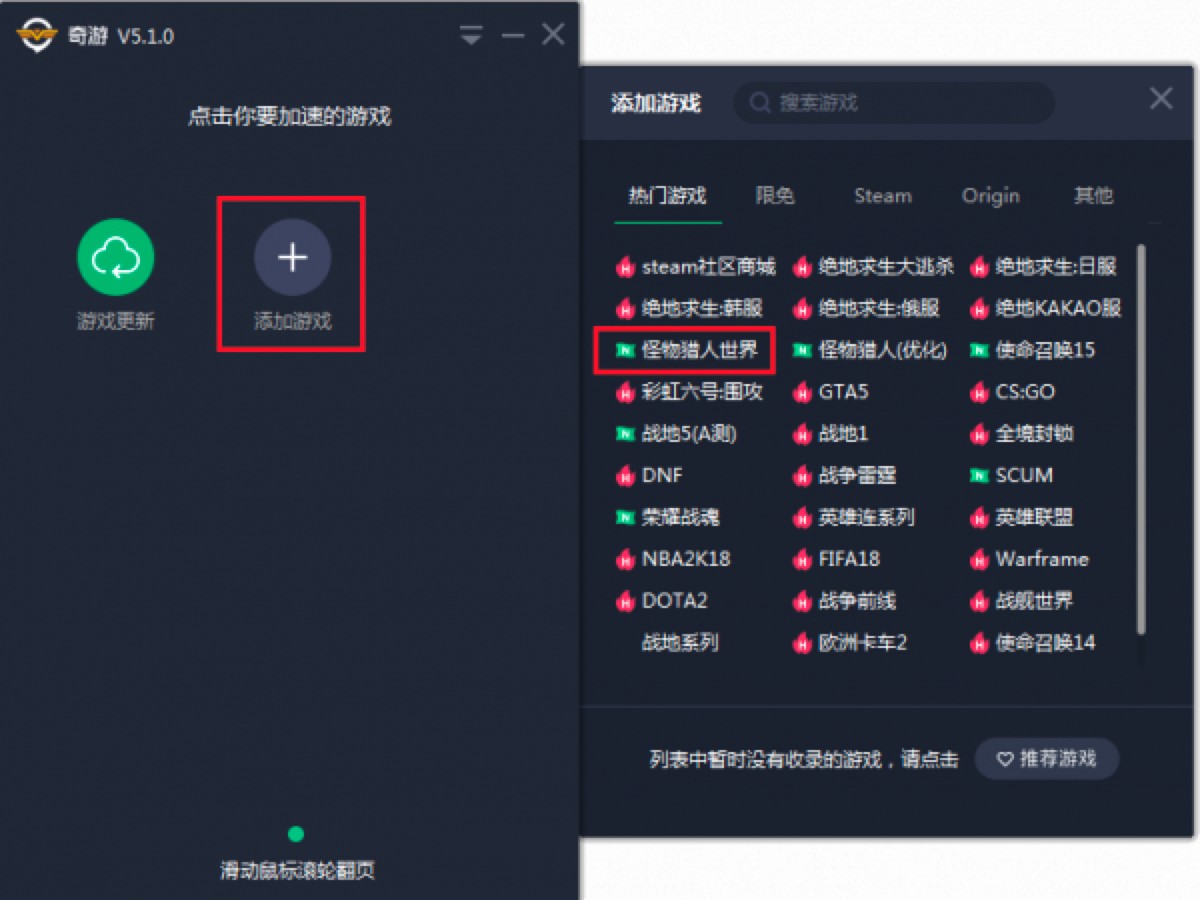Screen dimensions: 1200x900
Task: Click the flame icon beside steam社区商城
Action: point(625,267)
